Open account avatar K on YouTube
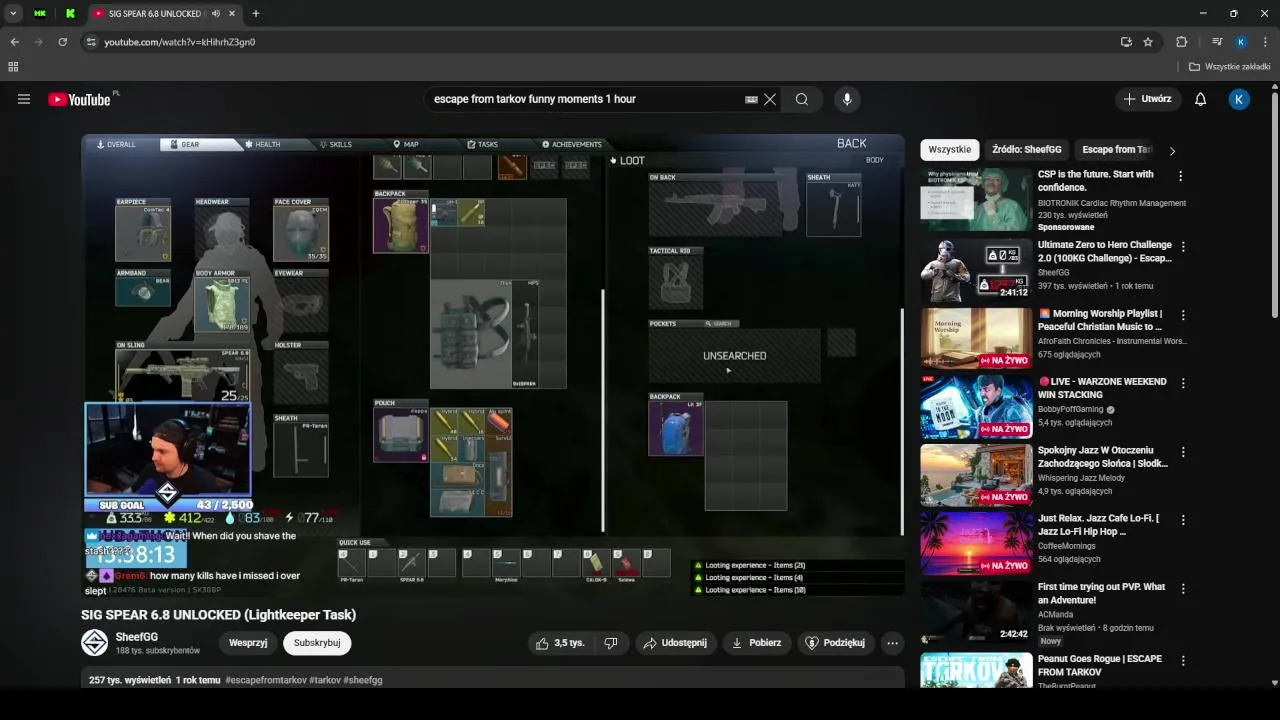 [1239, 99]
